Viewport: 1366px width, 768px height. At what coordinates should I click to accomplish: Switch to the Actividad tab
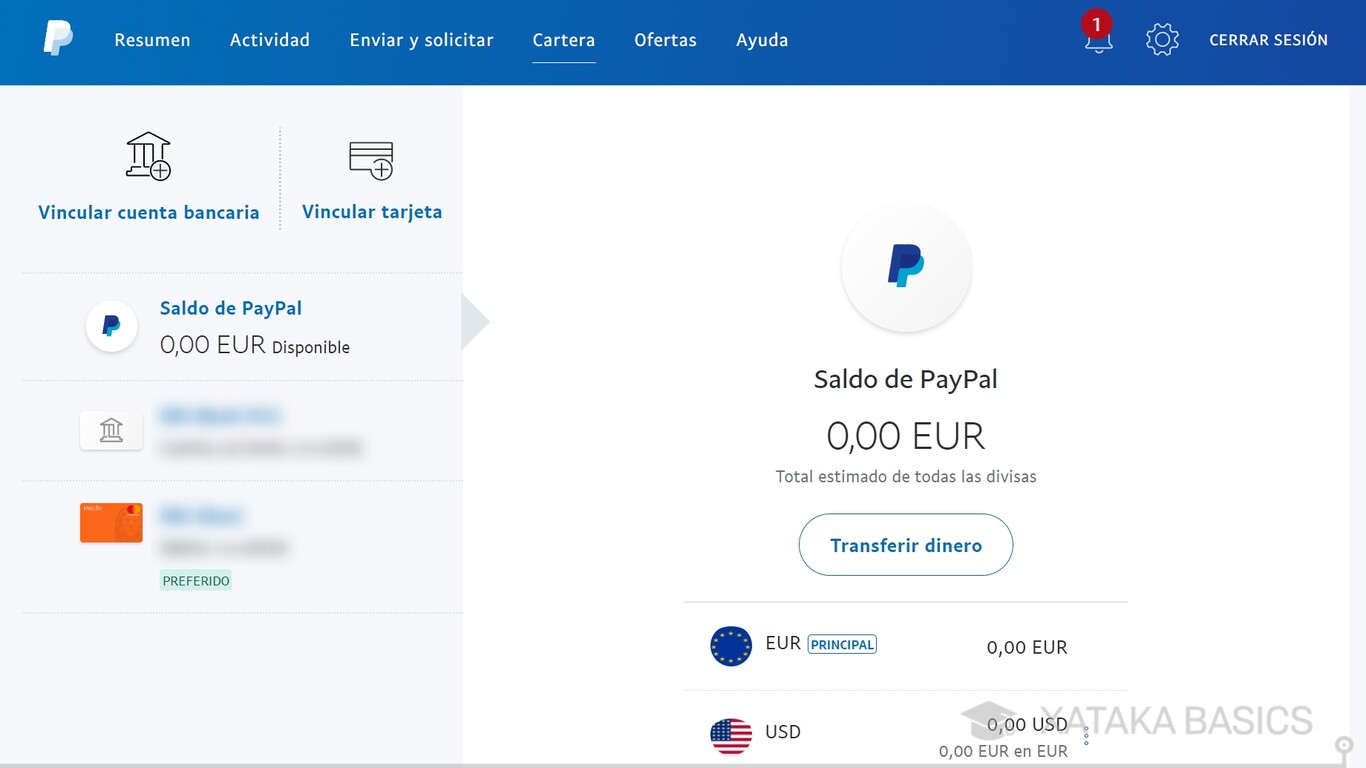[269, 40]
